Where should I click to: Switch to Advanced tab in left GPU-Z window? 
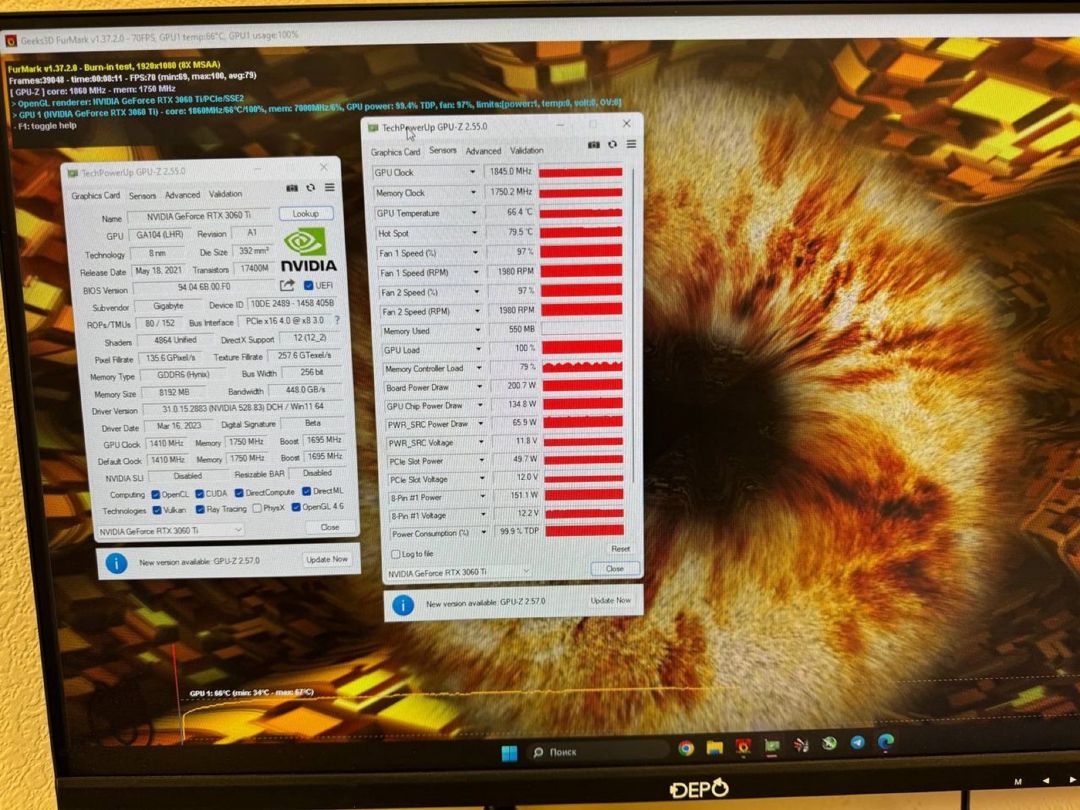(183, 195)
